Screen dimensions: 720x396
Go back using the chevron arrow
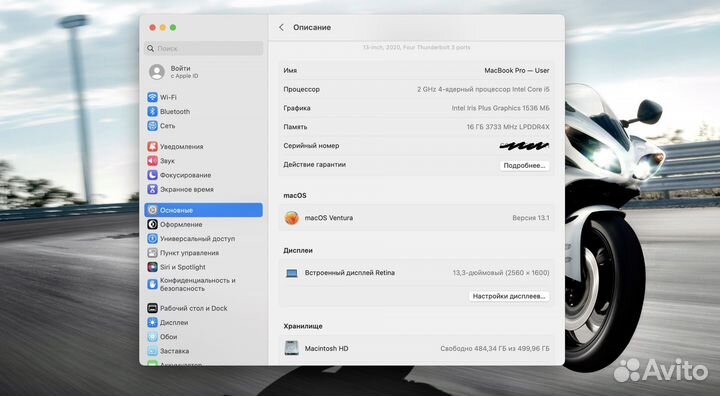[x=281, y=28]
